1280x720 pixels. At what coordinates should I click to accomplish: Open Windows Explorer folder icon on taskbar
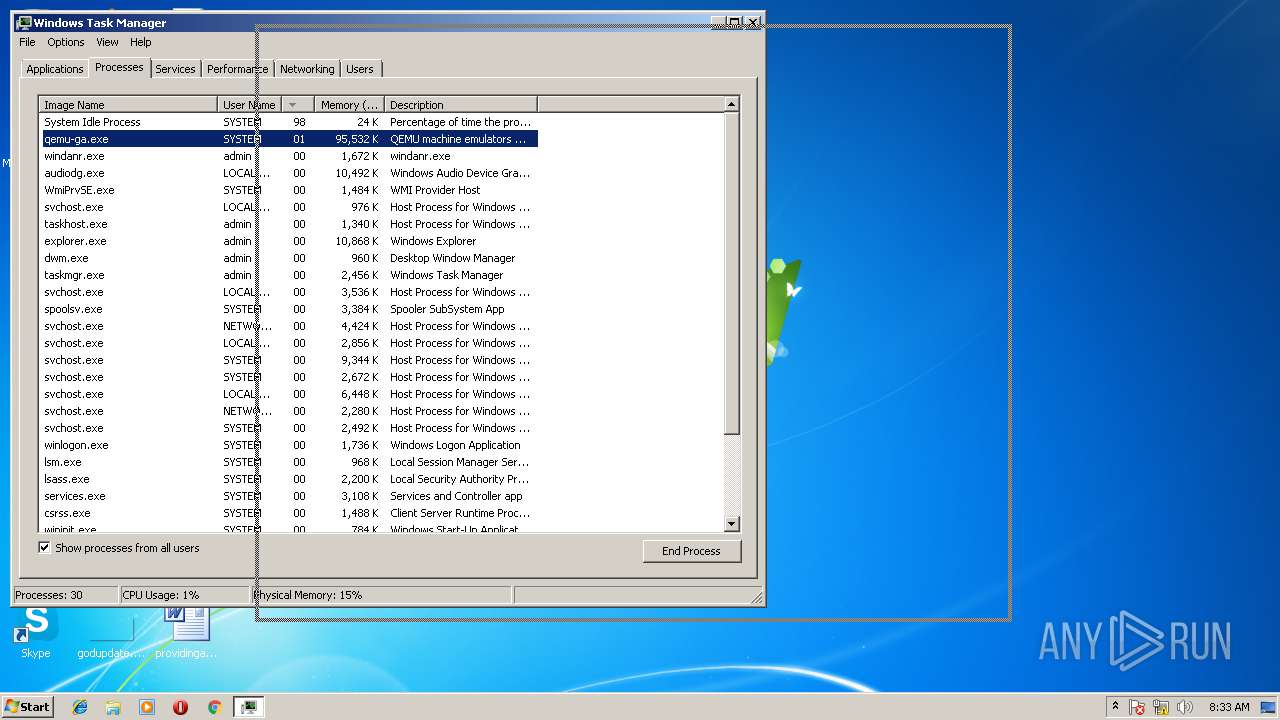[x=113, y=707]
